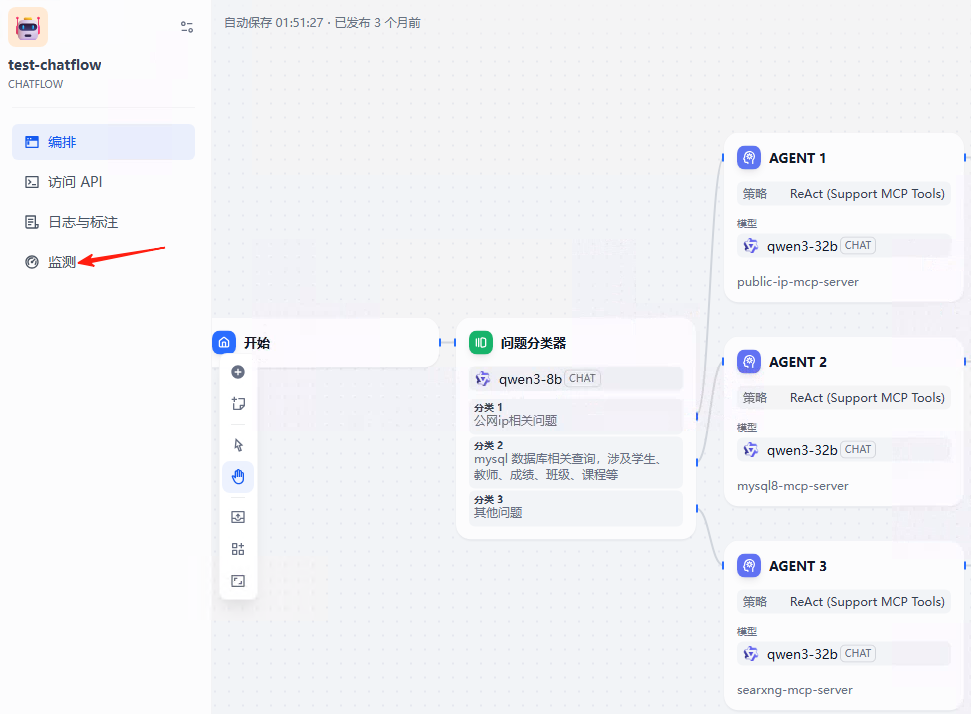Click mysql8-mcp-server tool label
Viewport: 971px width, 714px height.
[793, 486]
